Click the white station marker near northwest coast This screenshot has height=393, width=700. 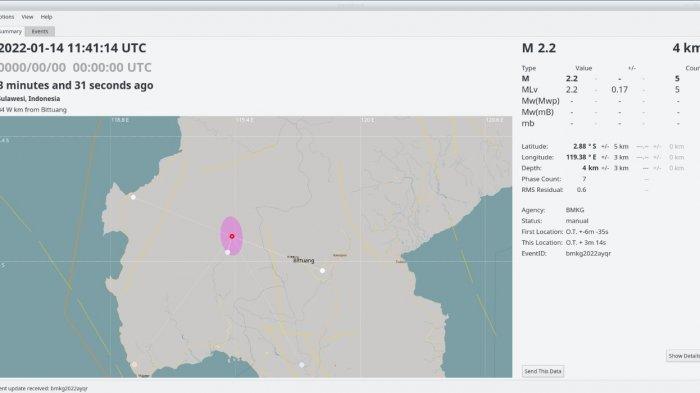point(133,197)
